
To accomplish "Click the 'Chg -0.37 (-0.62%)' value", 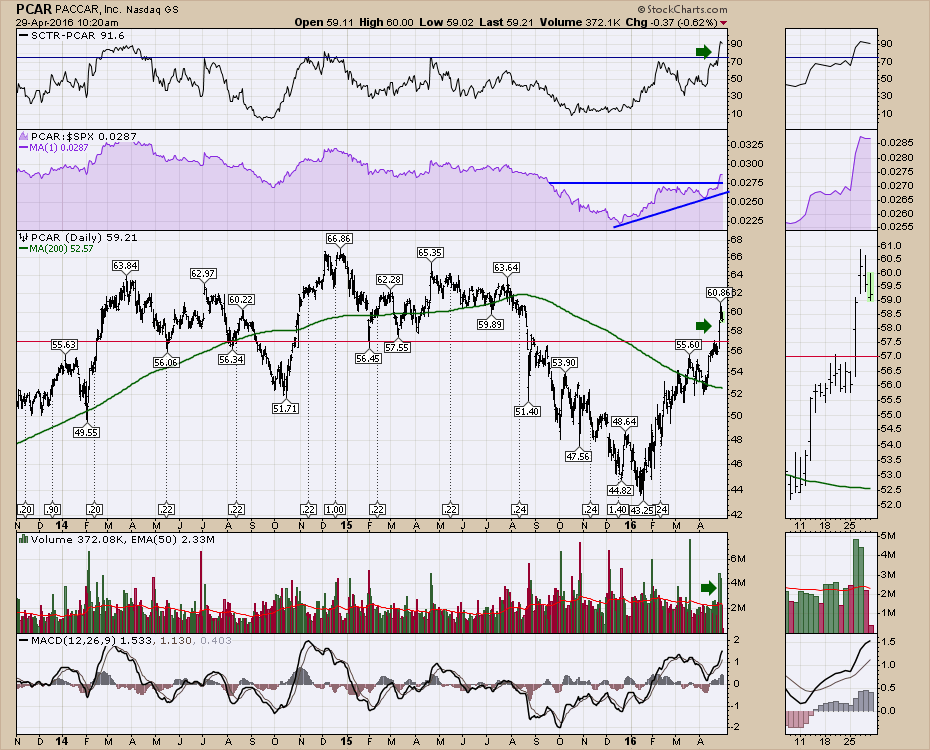I will pos(671,23).
